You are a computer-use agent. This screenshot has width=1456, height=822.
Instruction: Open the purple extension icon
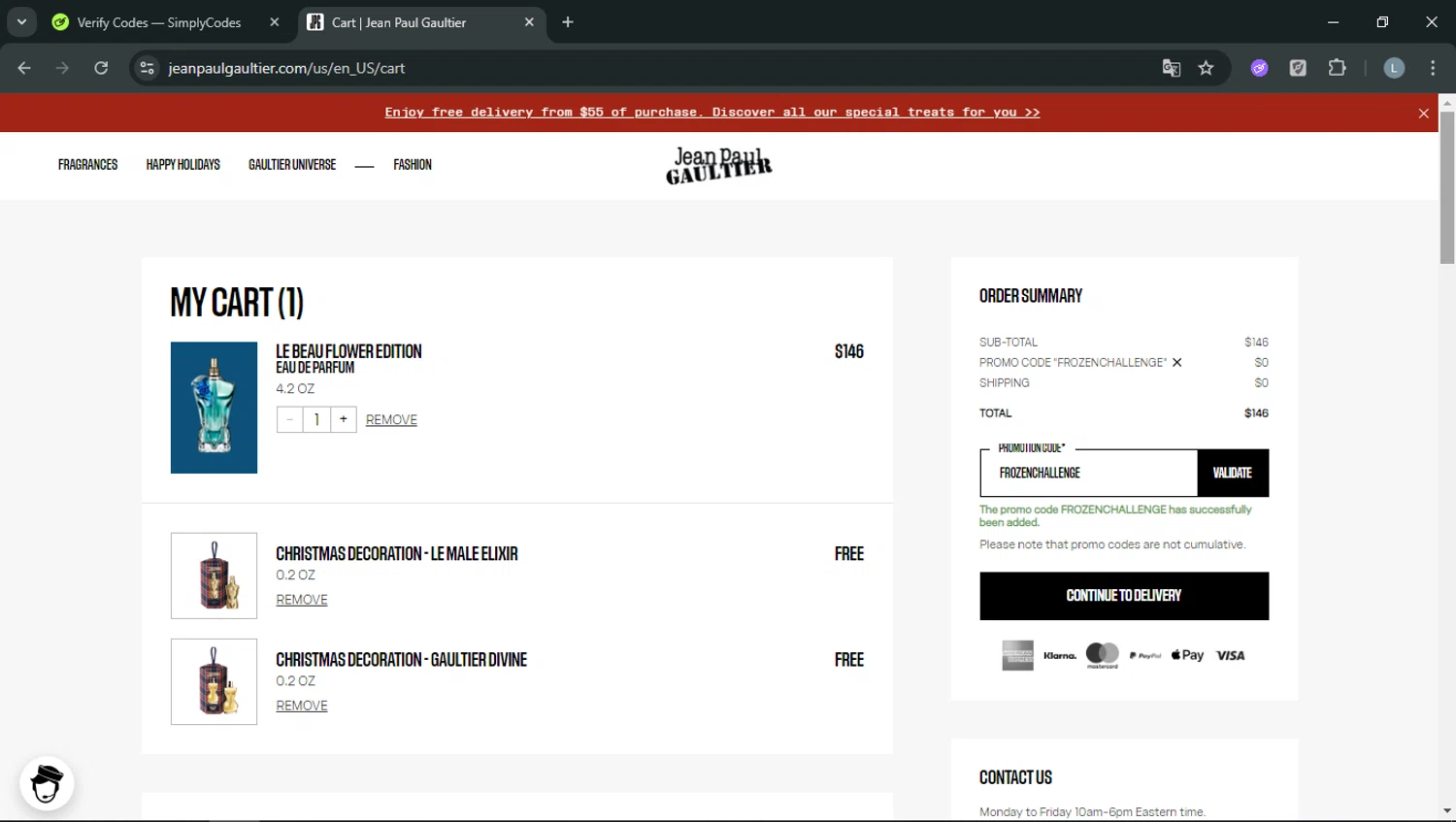(x=1259, y=68)
